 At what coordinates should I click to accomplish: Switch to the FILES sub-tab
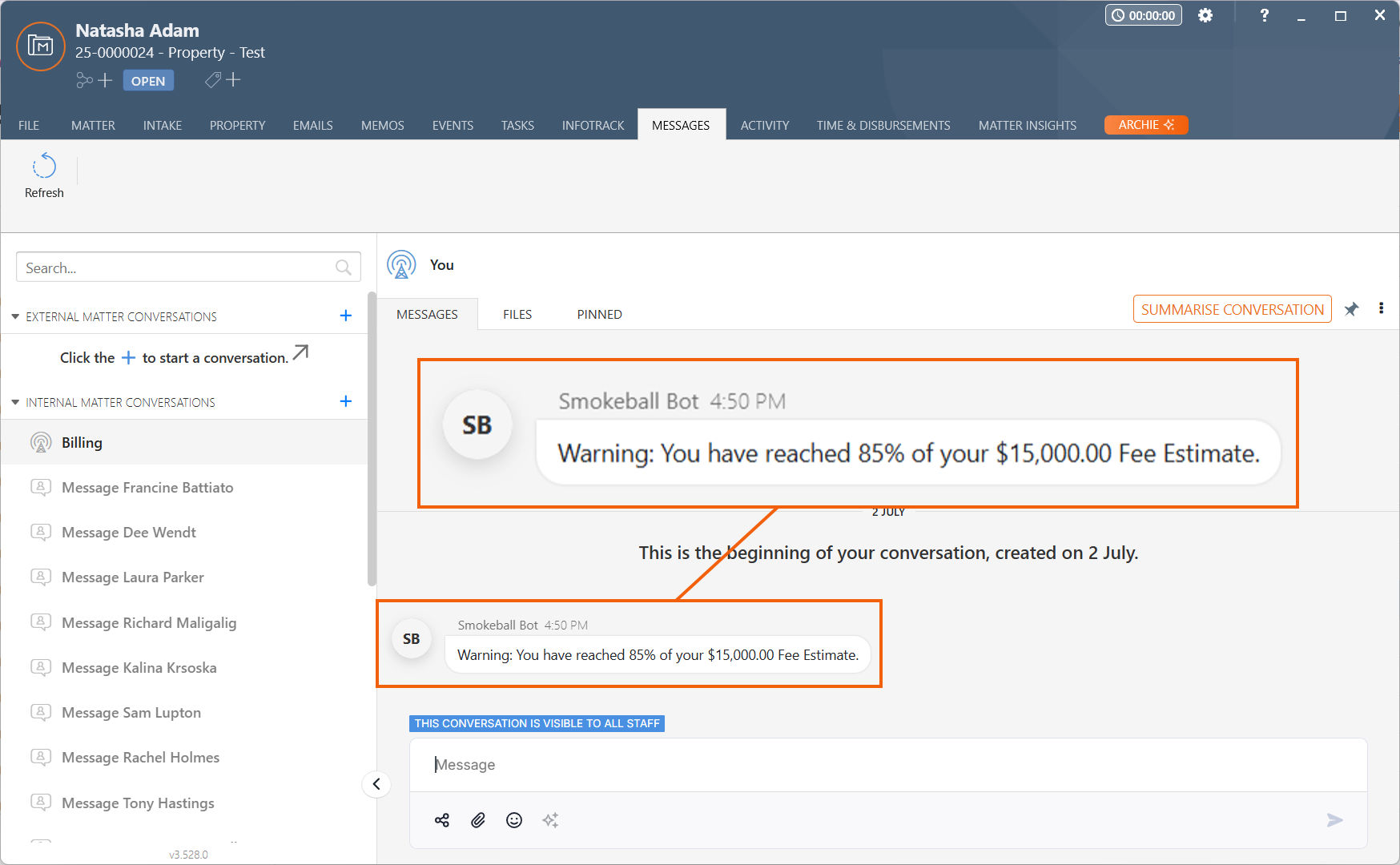click(517, 314)
